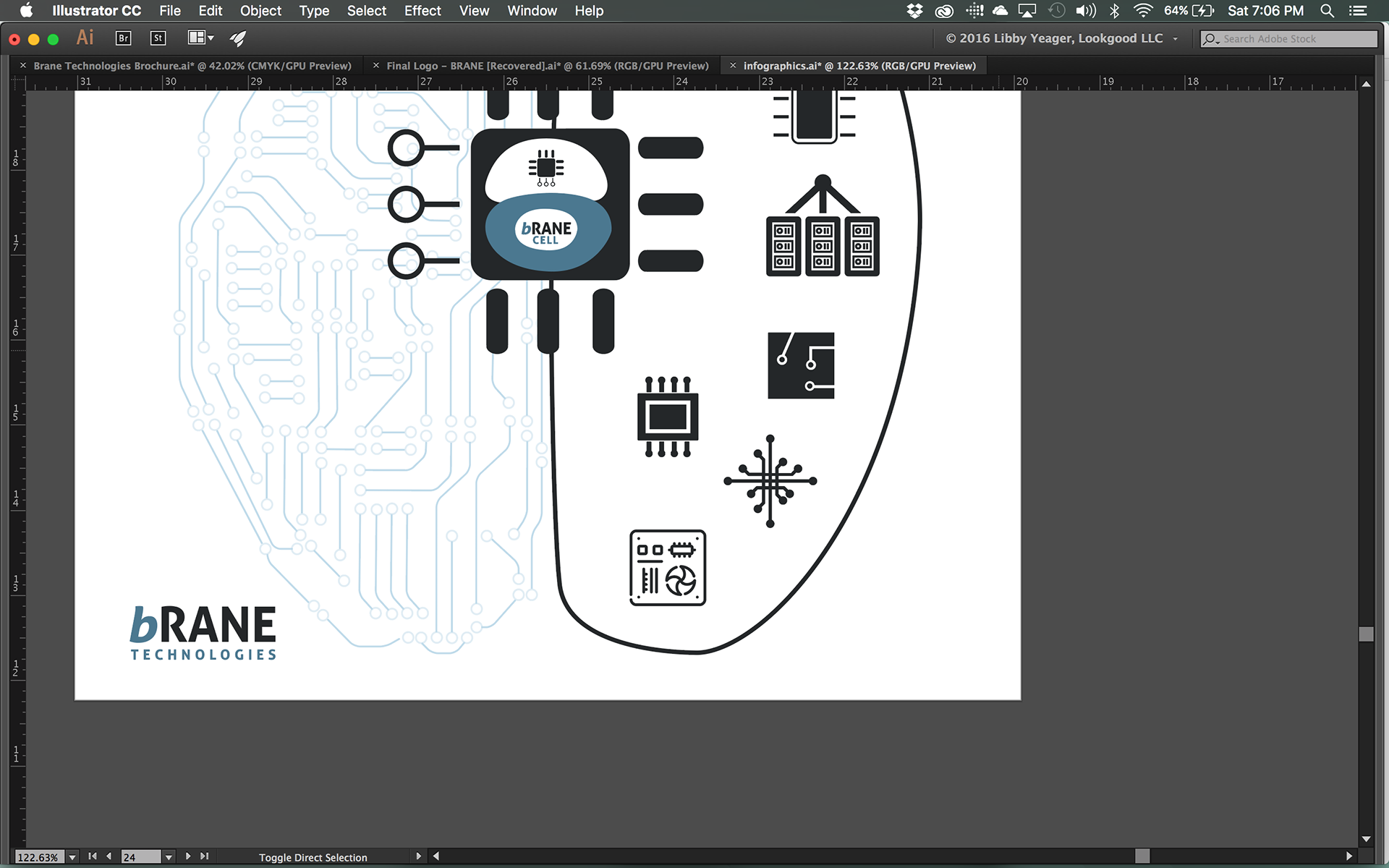Open the Effect menu
Viewport: 1389px width, 868px height.
[422, 10]
